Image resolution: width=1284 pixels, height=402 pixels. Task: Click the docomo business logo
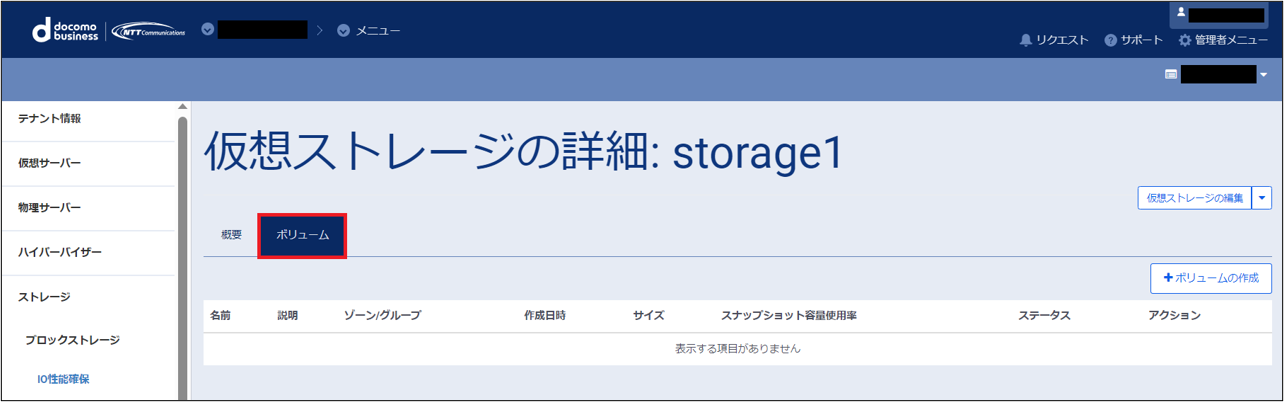[x=66, y=30]
